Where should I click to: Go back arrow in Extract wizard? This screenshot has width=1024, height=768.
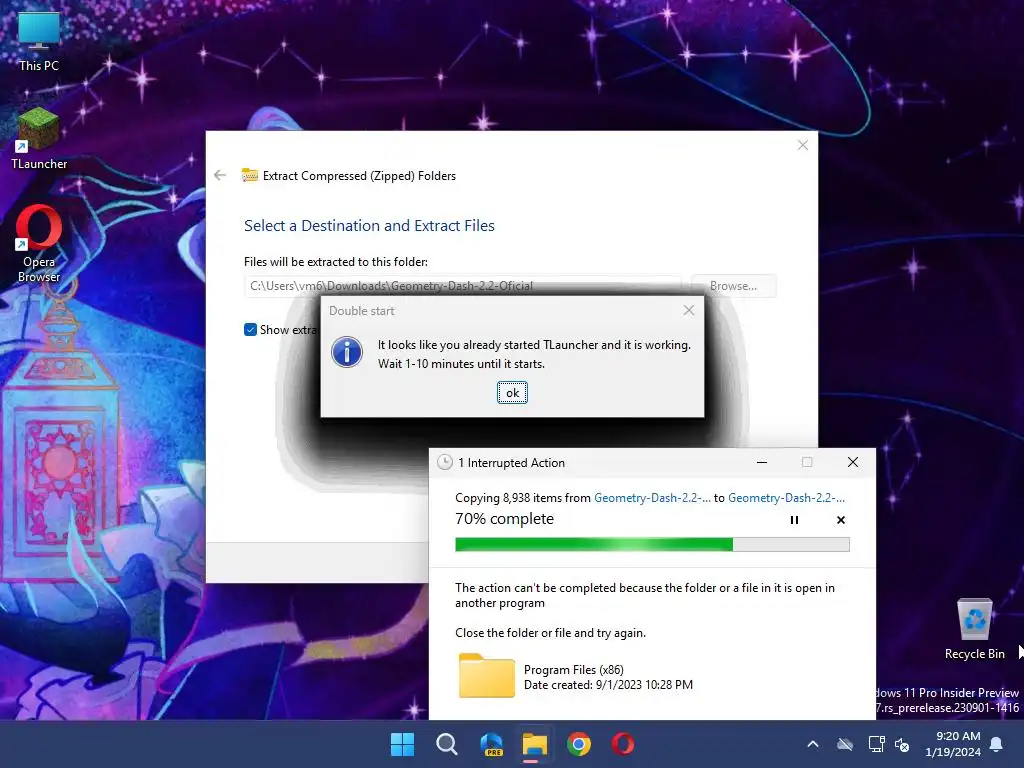click(x=220, y=175)
